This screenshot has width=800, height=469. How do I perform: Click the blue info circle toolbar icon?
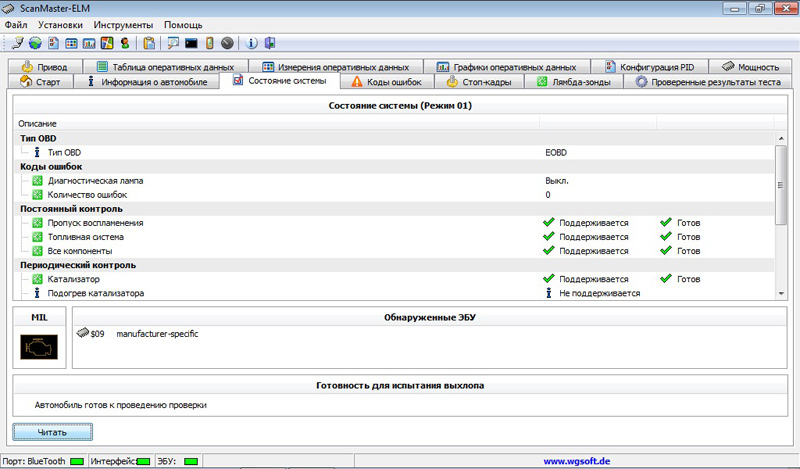click(x=251, y=43)
